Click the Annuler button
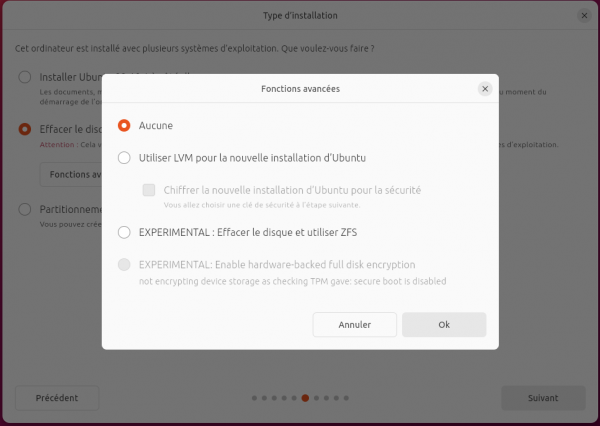This screenshot has height=426, width=600. click(x=355, y=325)
